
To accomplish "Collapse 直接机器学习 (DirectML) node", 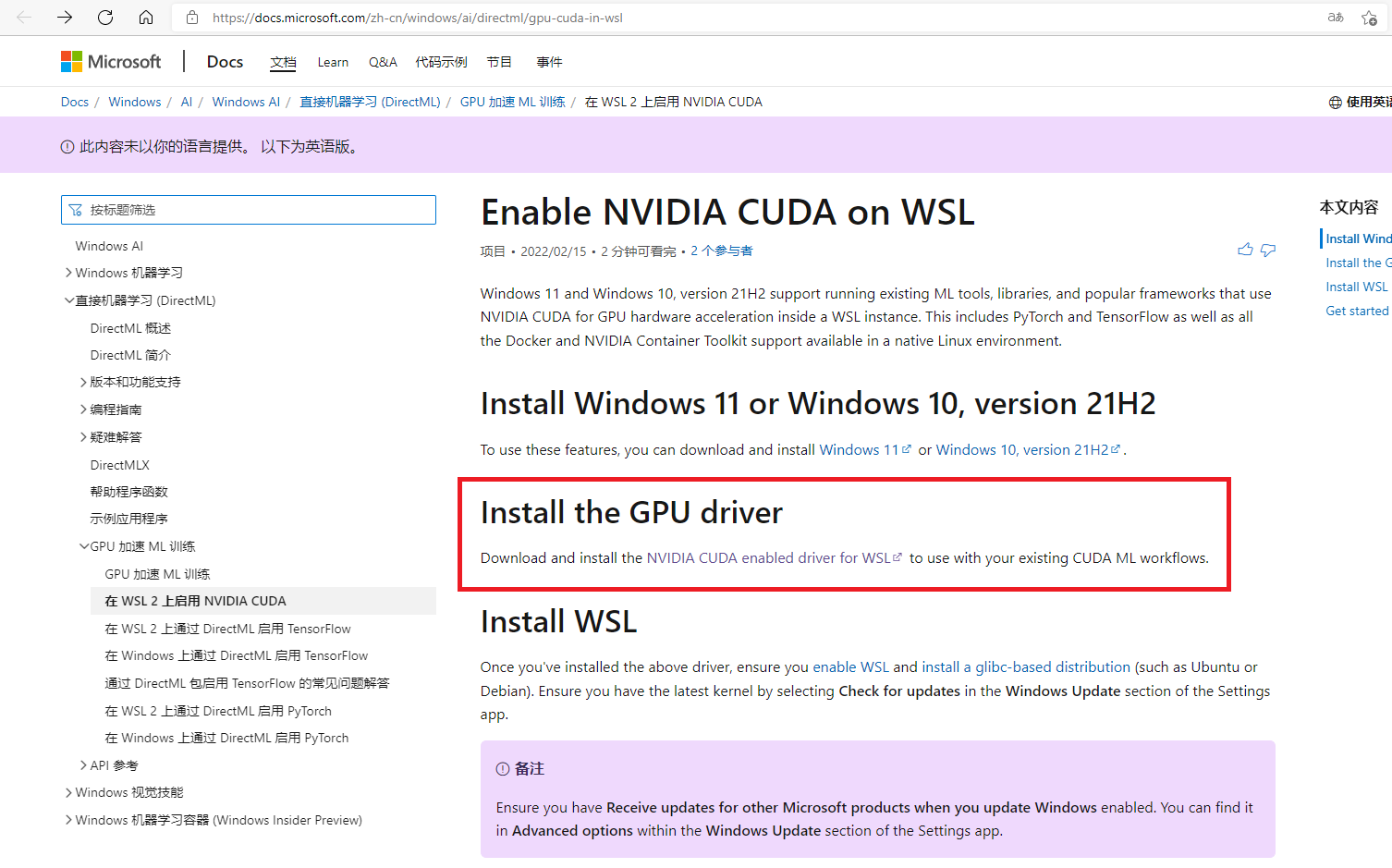I will [x=69, y=300].
